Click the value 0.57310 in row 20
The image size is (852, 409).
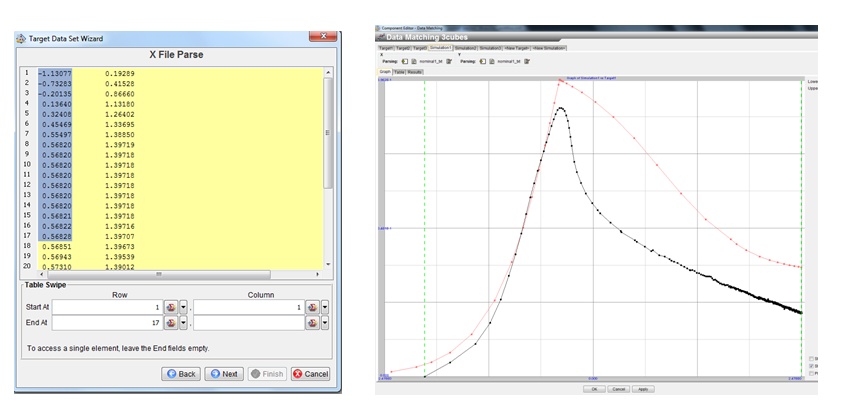[x=57, y=267]
